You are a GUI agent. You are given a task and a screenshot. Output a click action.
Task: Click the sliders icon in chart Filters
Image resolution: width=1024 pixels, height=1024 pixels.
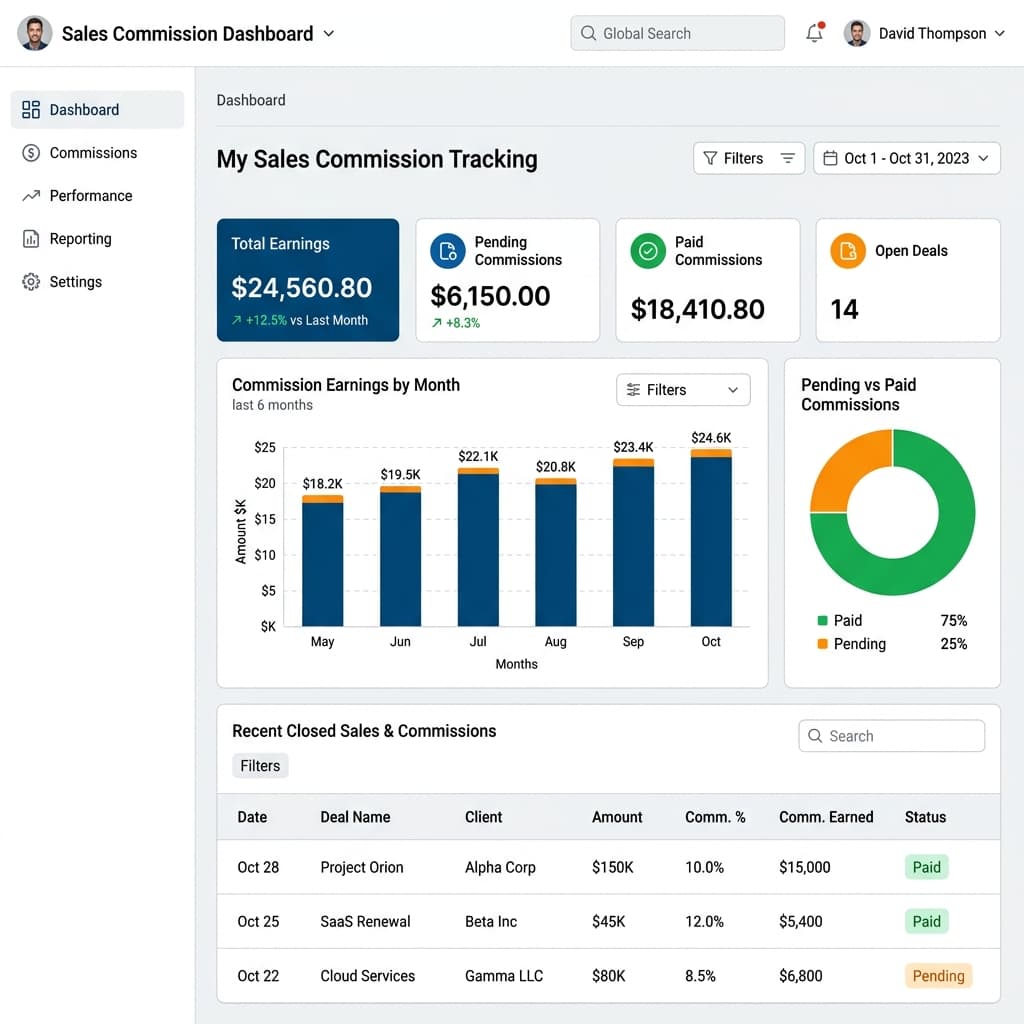(633, 390)
